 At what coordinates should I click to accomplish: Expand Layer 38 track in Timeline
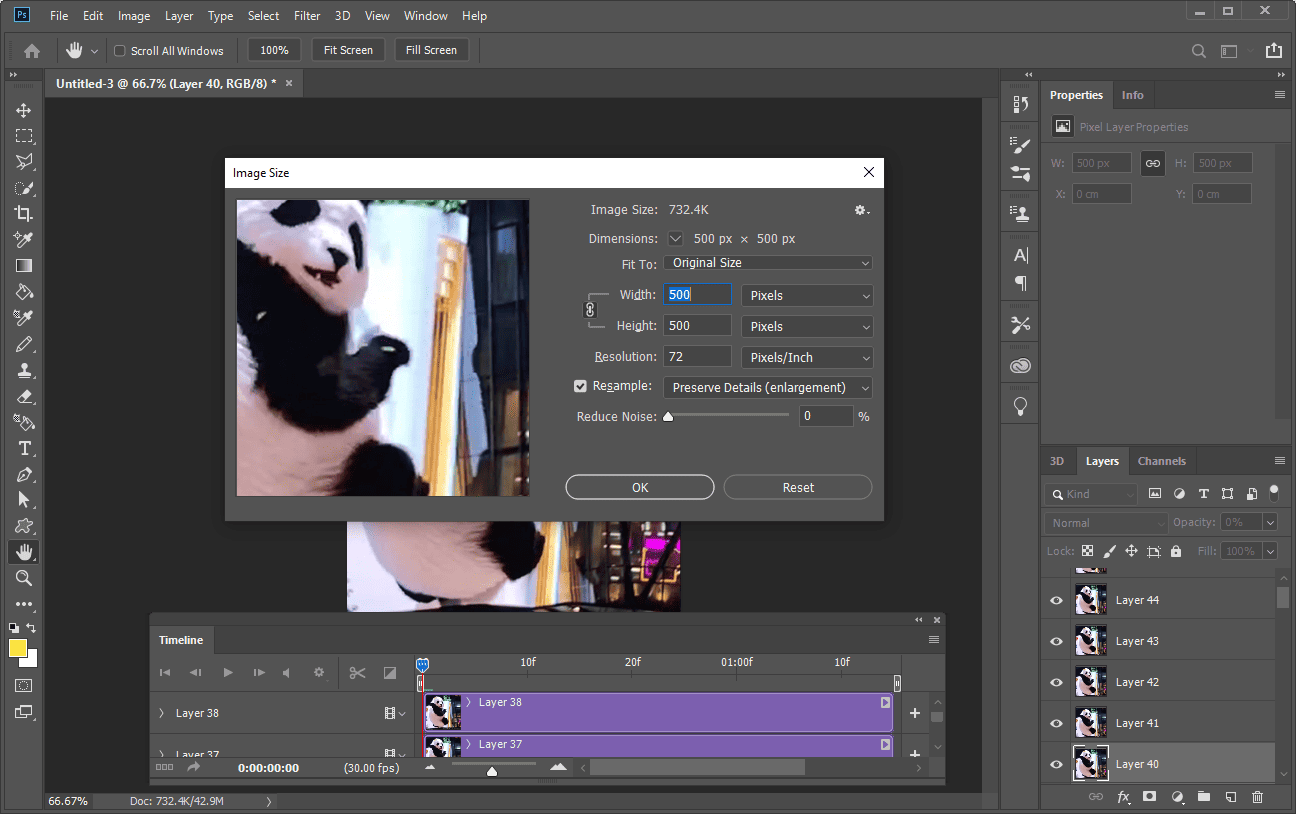[x=162, y=713]
